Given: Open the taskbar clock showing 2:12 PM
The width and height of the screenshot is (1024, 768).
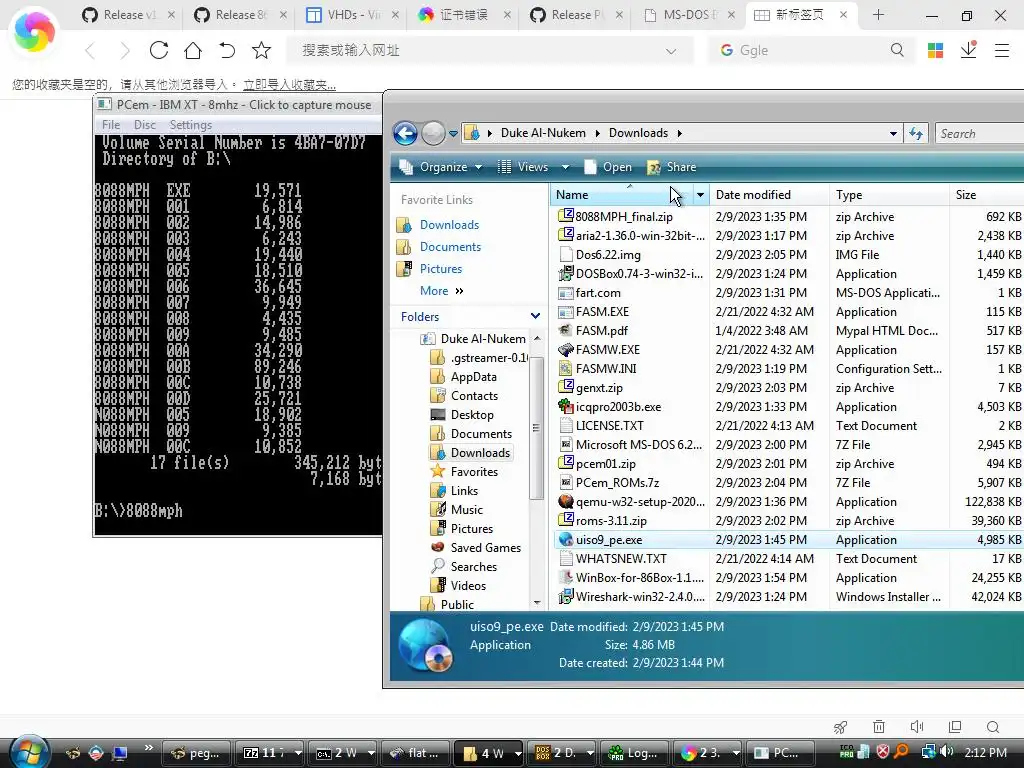Looking at the screenshot, I should pyautogui.click(x=985, y=752).
